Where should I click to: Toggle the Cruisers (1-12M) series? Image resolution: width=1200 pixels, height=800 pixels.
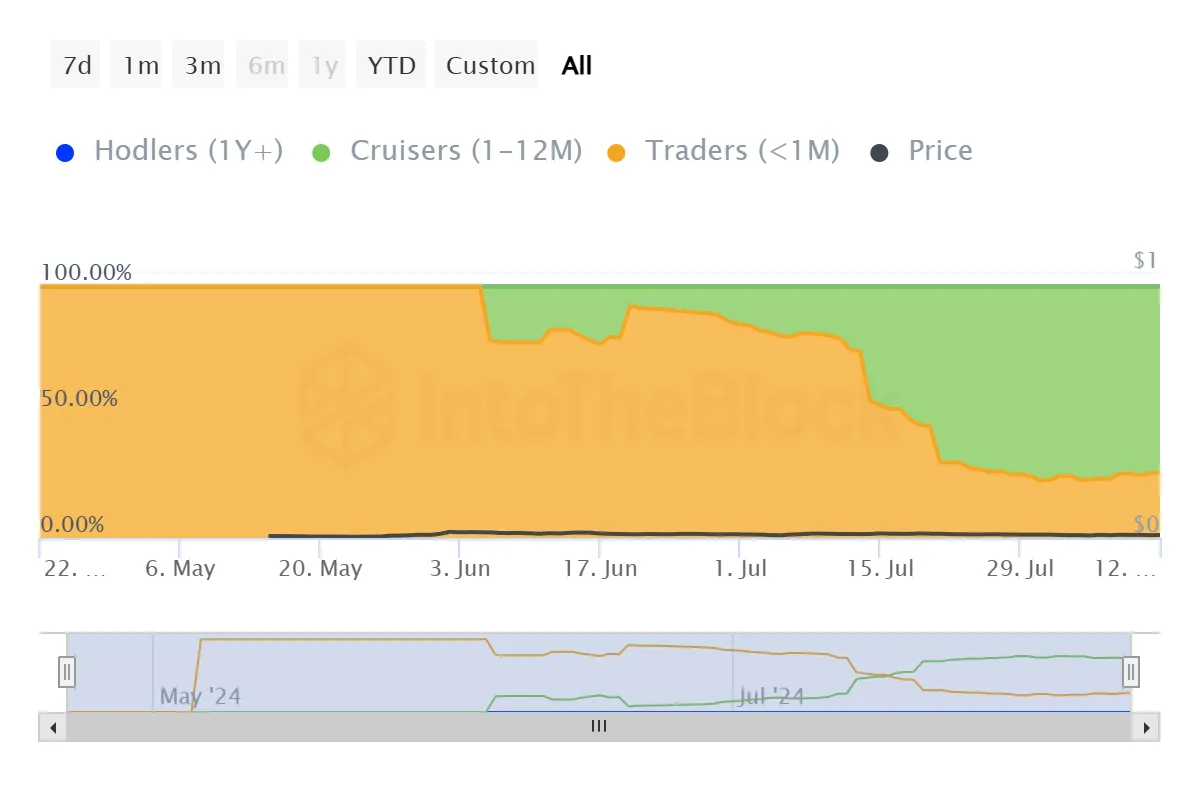click(x=466, y=151)
